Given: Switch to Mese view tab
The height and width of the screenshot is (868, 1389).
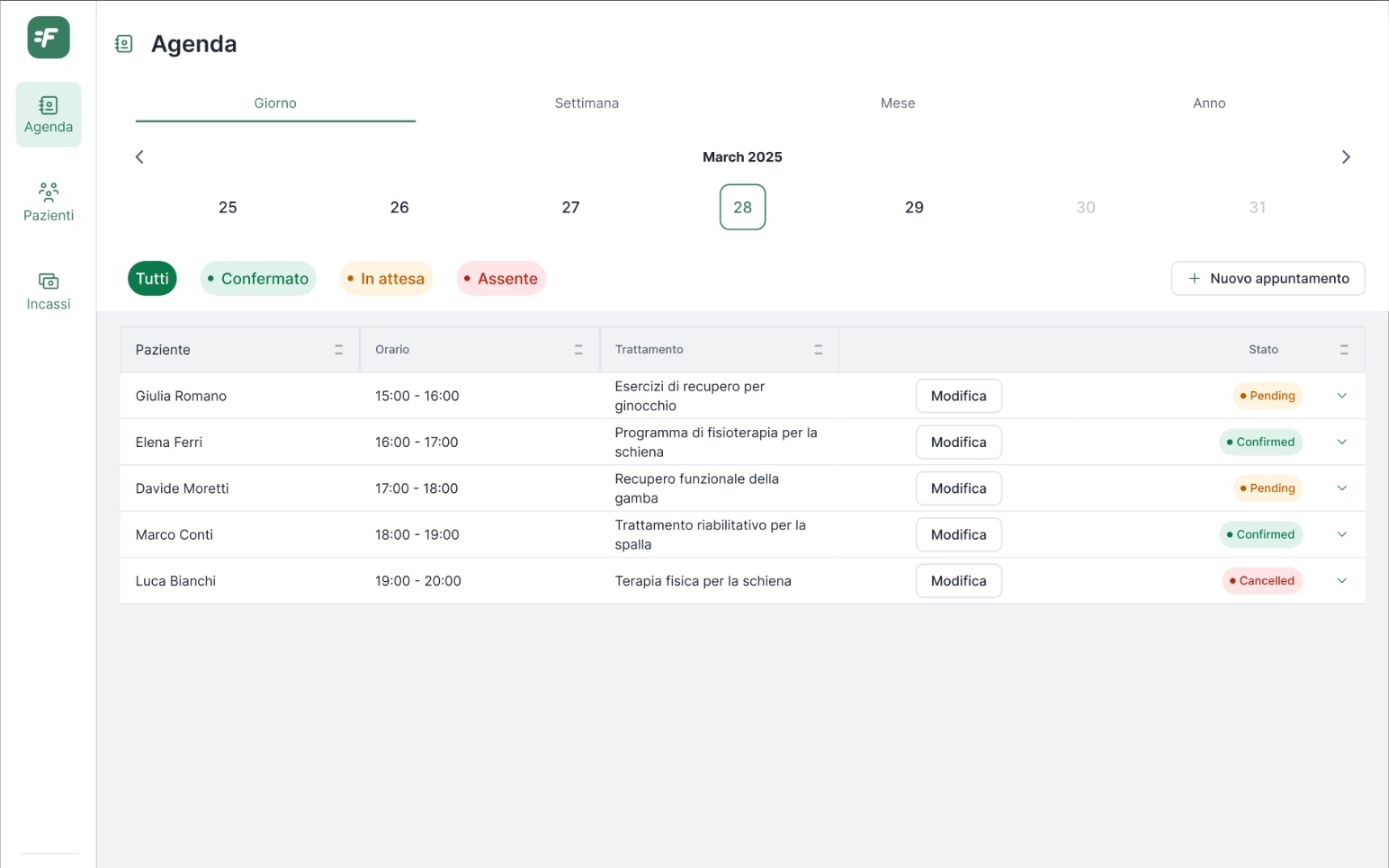Looking at the screenshot, I should pyautogui.click(x=898, y=103).
